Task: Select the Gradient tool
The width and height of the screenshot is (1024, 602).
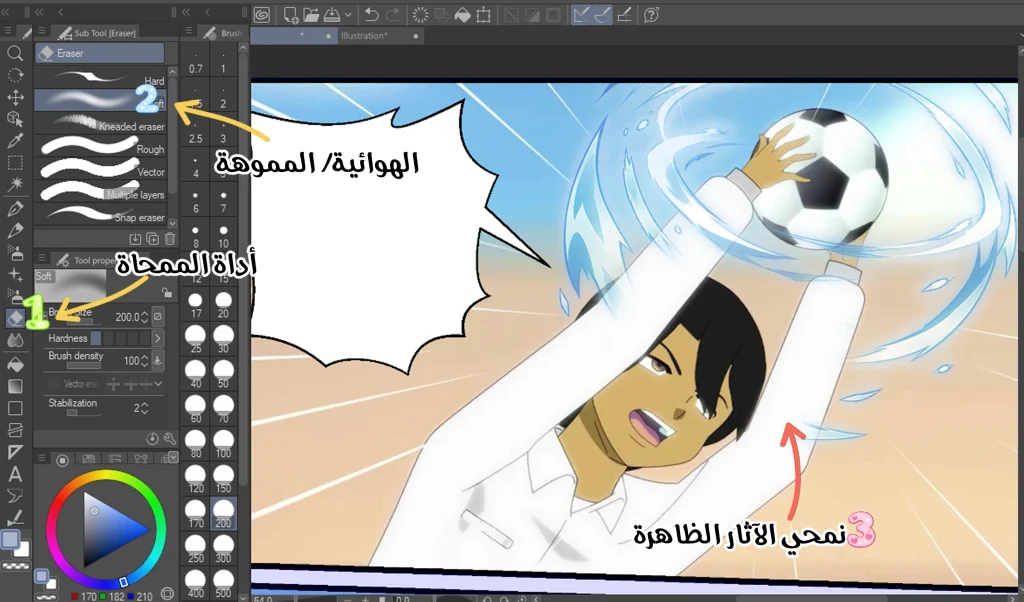Action: [x=15, y=387]
